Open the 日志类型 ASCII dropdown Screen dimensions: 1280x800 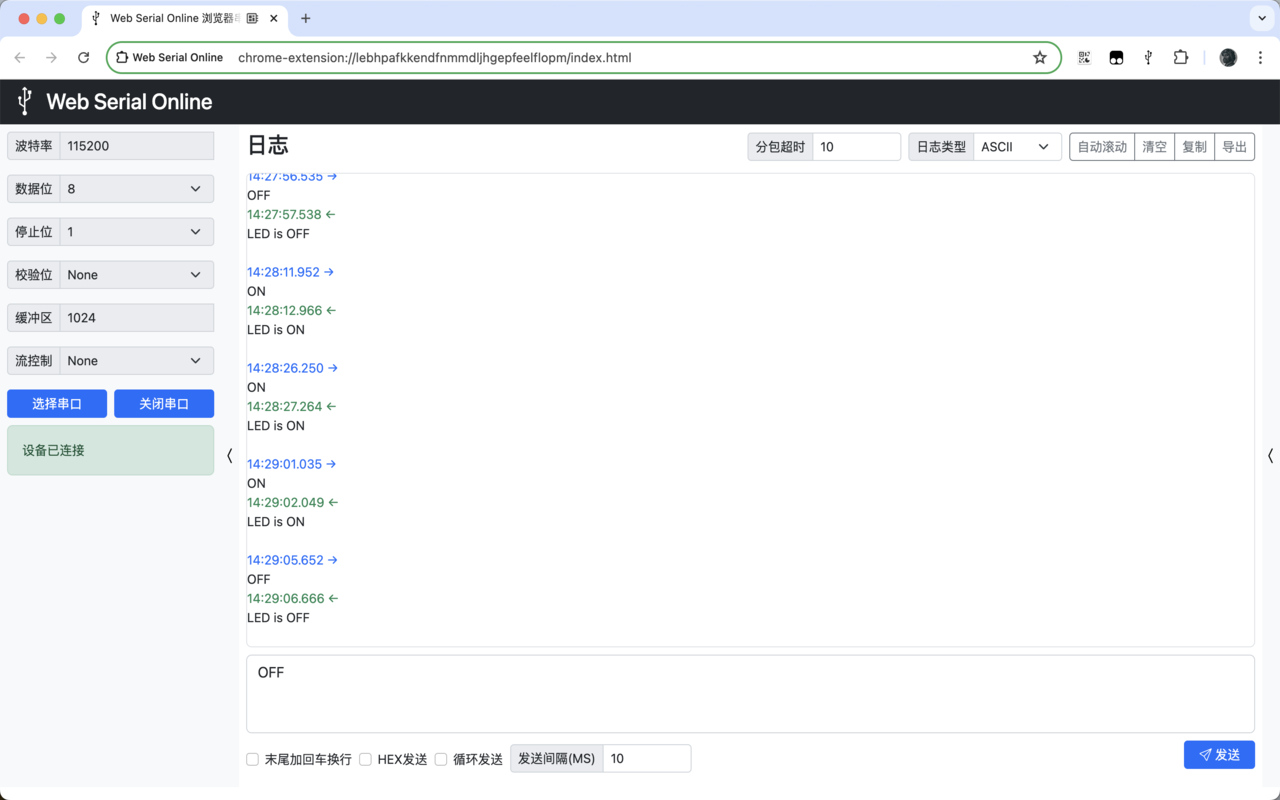coord(1017,146)
